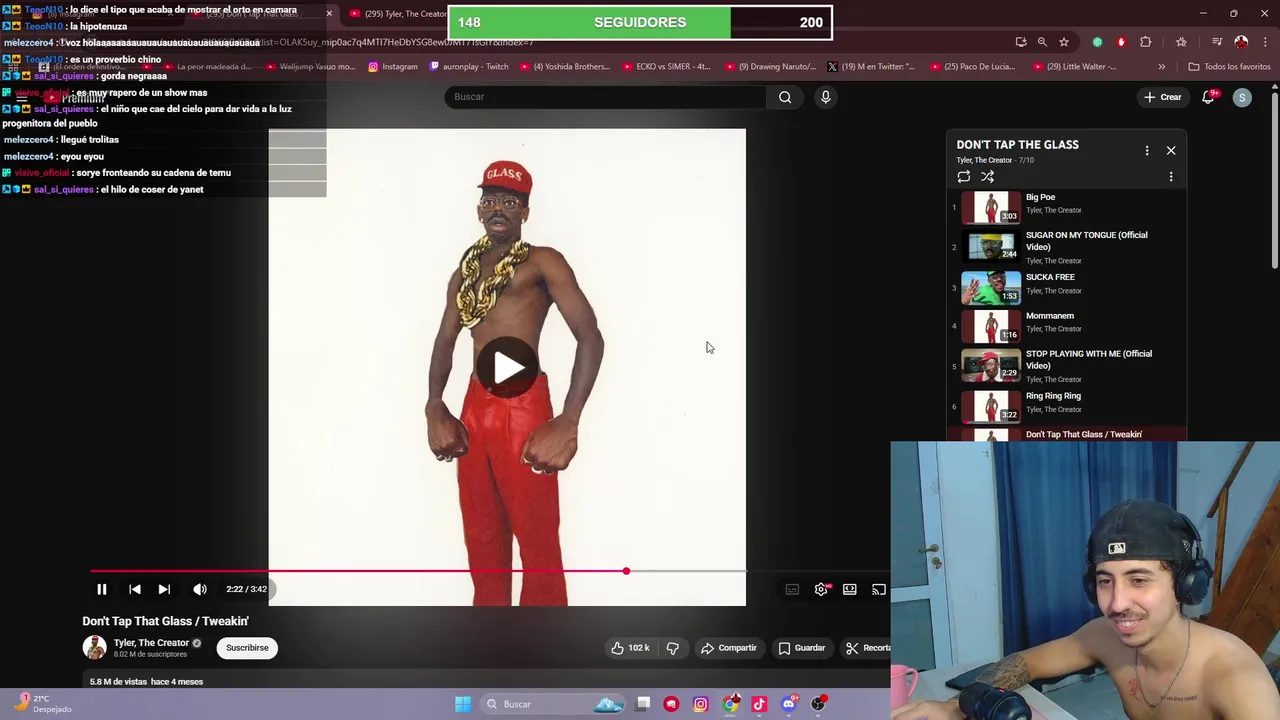Open the Tyler, The Creator channel name link
Screen dimensions: 1280x720
151,643
